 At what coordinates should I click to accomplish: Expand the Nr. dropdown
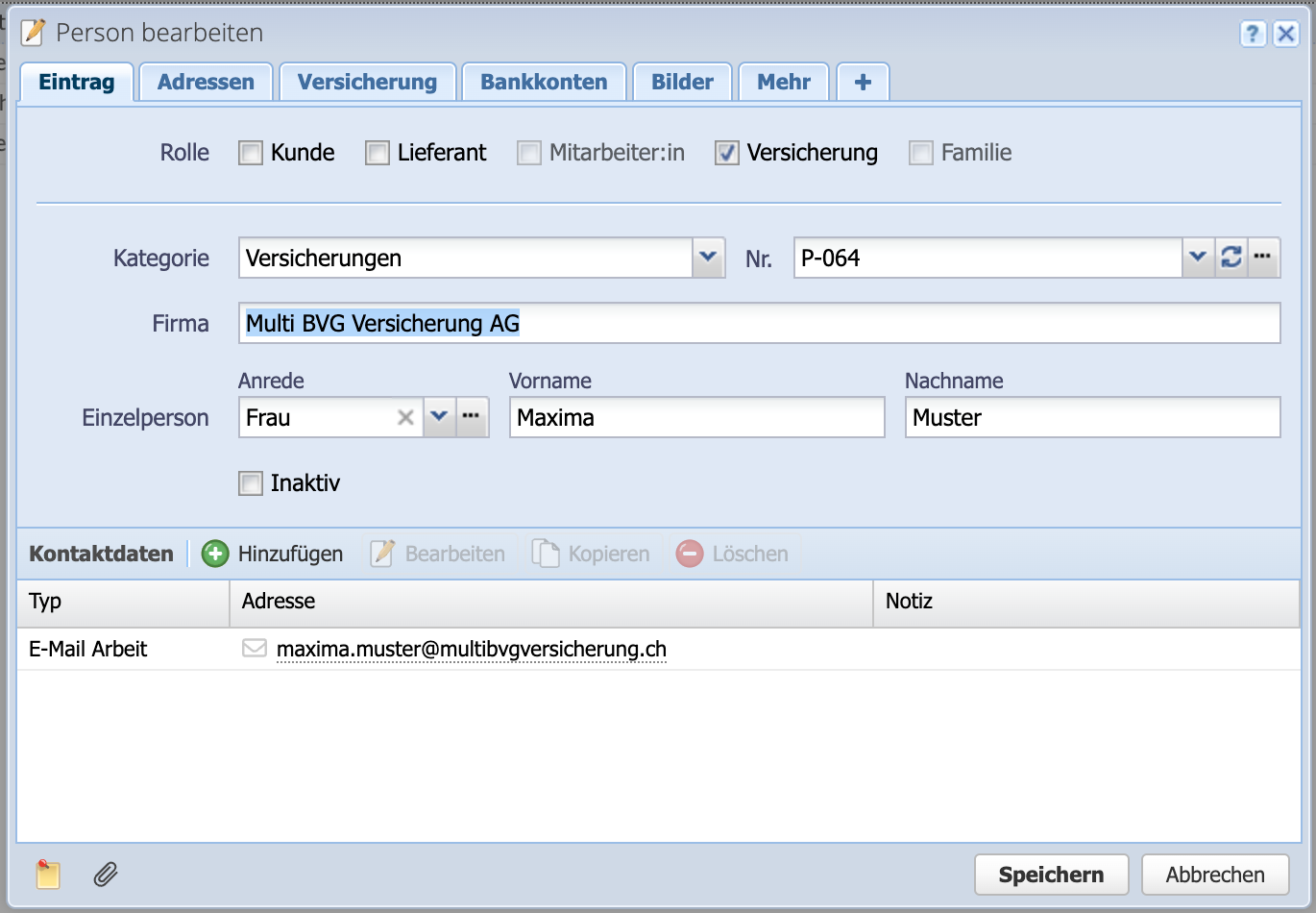tap(1197, 258)
